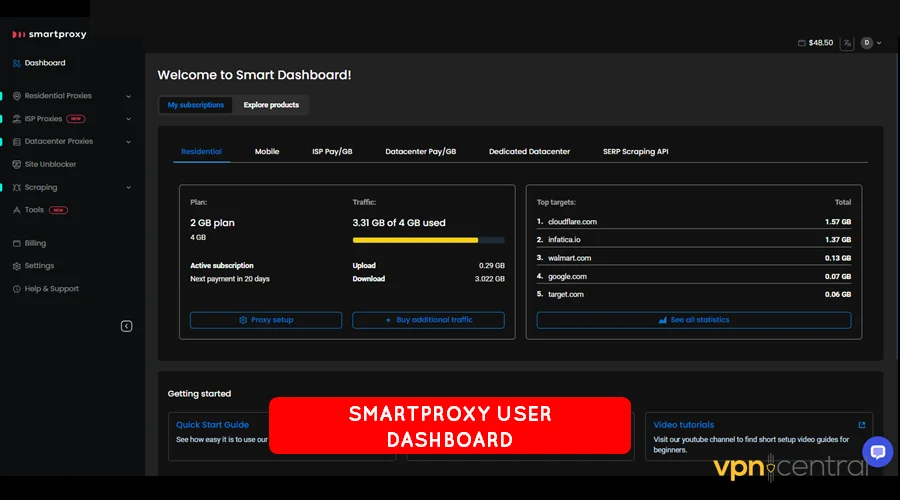Viewport: 900px width, 500px height.
Task: Open Dashboard from the sidebar
Action: pyautogui.click(x=39, y=63)
